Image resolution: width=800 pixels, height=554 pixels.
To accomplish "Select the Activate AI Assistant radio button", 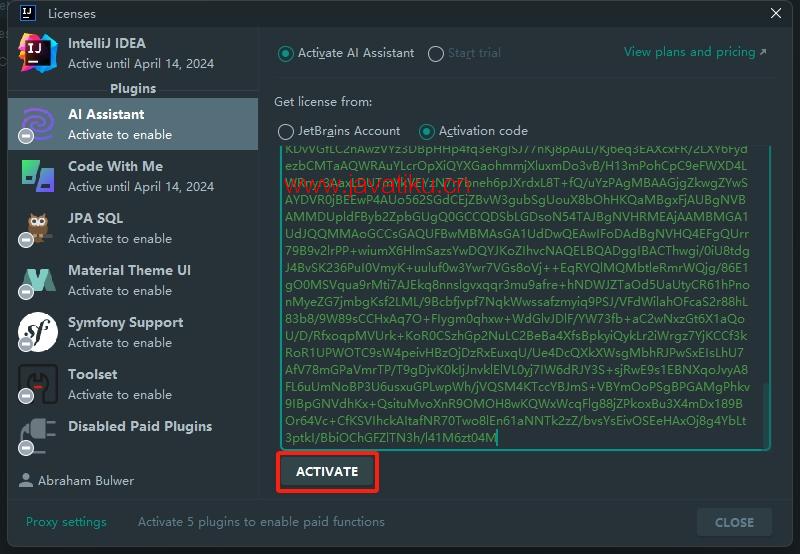I will click(x=286, y=54).
